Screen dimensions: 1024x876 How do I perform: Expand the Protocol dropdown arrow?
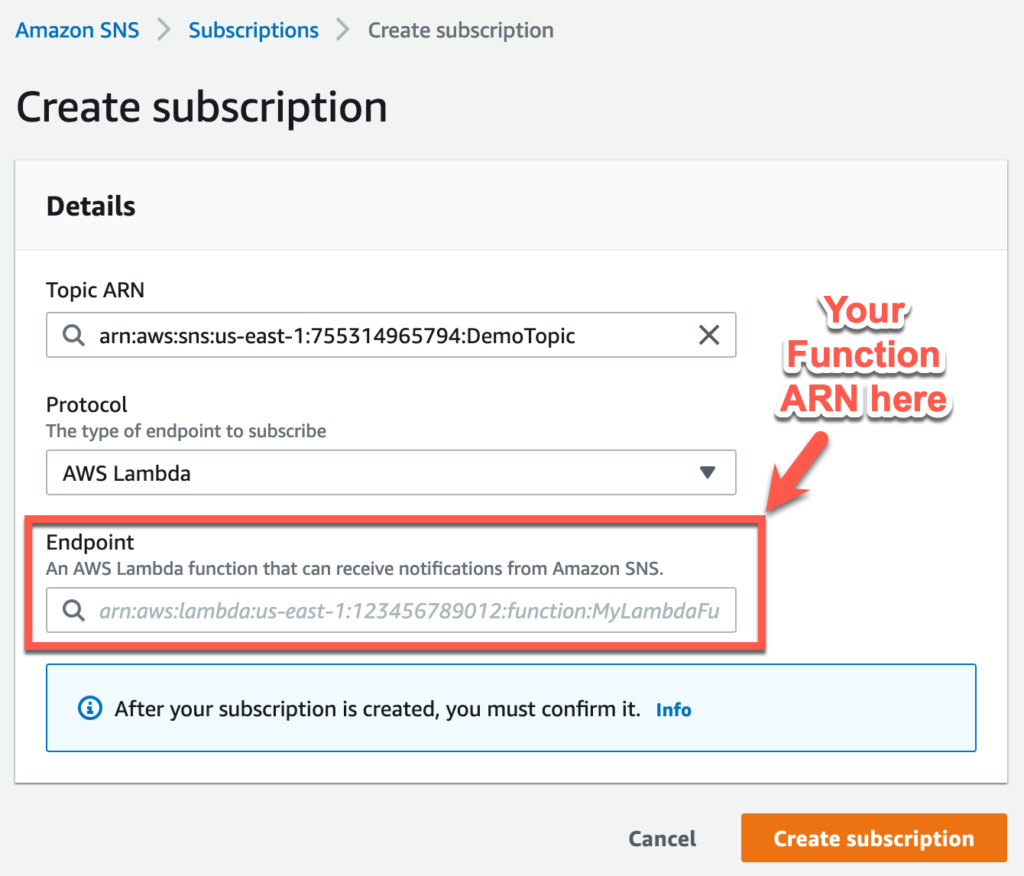click(707, 472)
